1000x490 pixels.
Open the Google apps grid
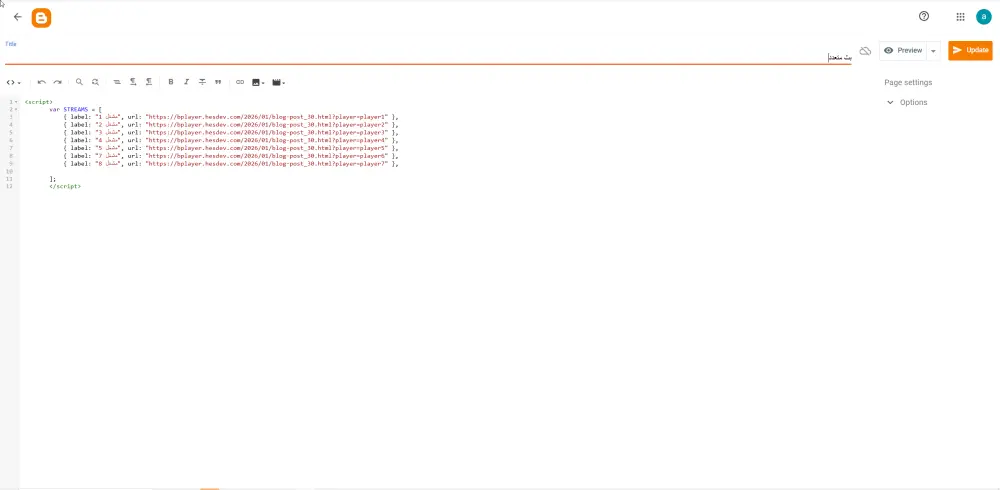[x=960, y=17]
